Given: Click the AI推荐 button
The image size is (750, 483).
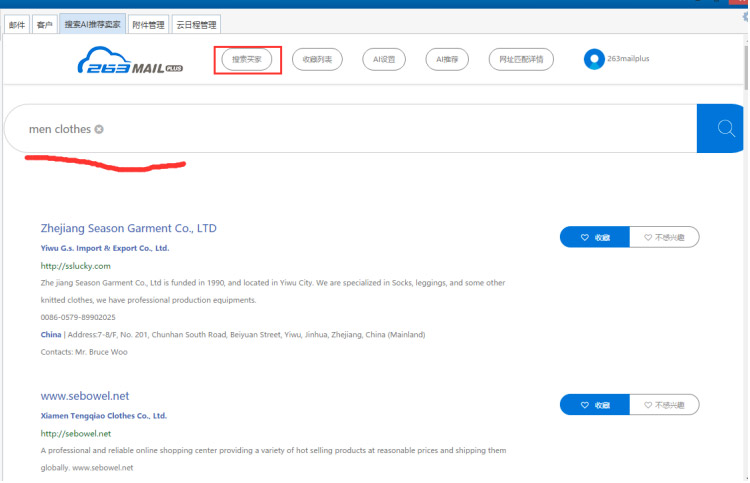Looking at the screenshot, I should pyautogui.click(x=446, y=60).
